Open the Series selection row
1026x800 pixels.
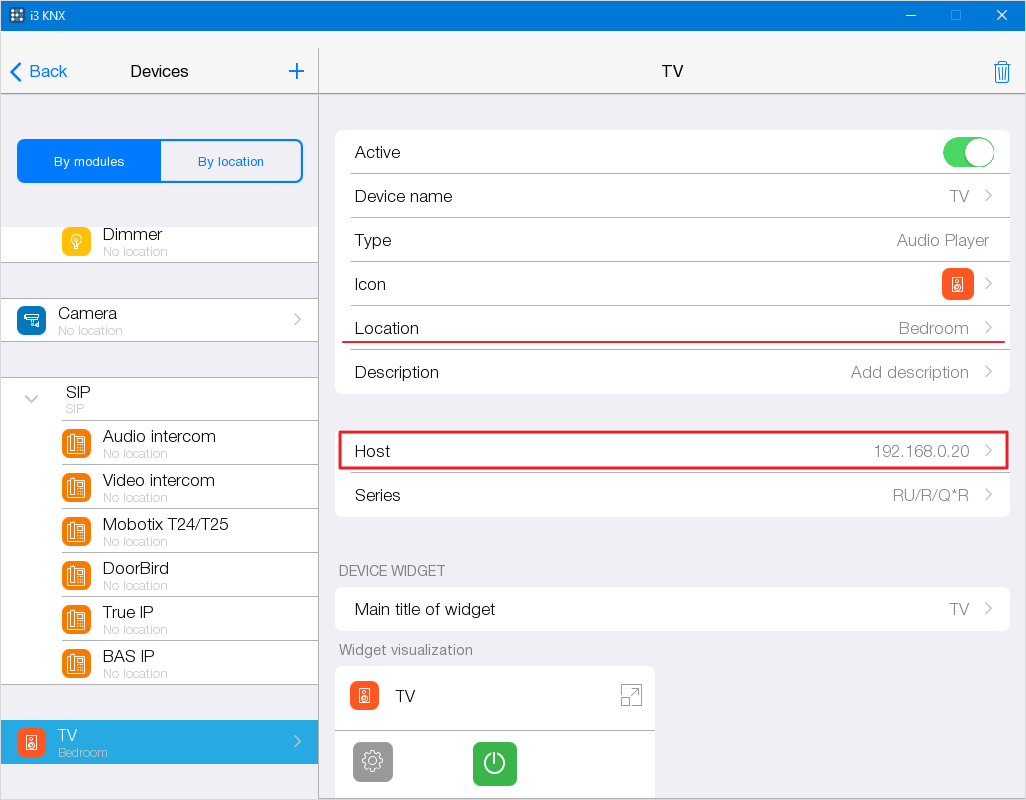(671, 495)
